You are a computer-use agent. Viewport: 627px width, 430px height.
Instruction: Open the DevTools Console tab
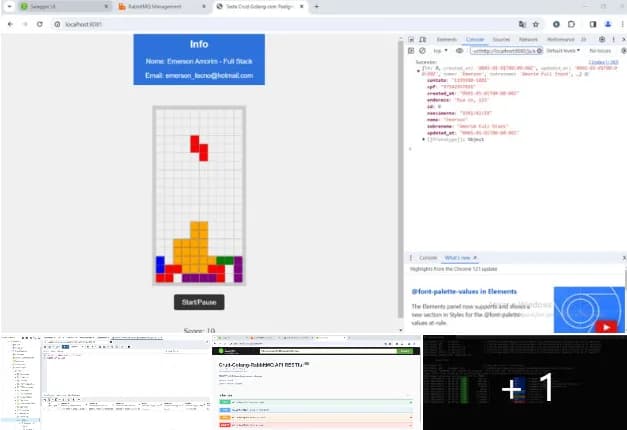[475, 39]
